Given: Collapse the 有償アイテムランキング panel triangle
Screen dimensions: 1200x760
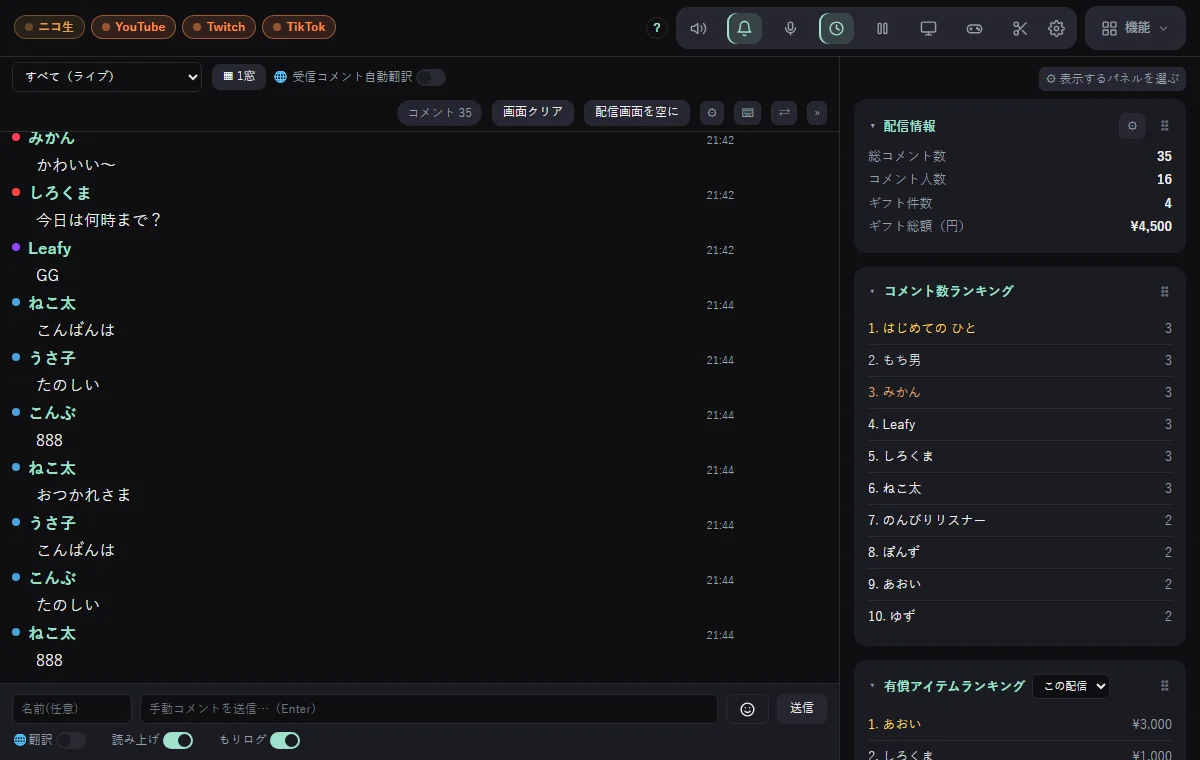Looking at the screenshot, I should pos(872,686).
